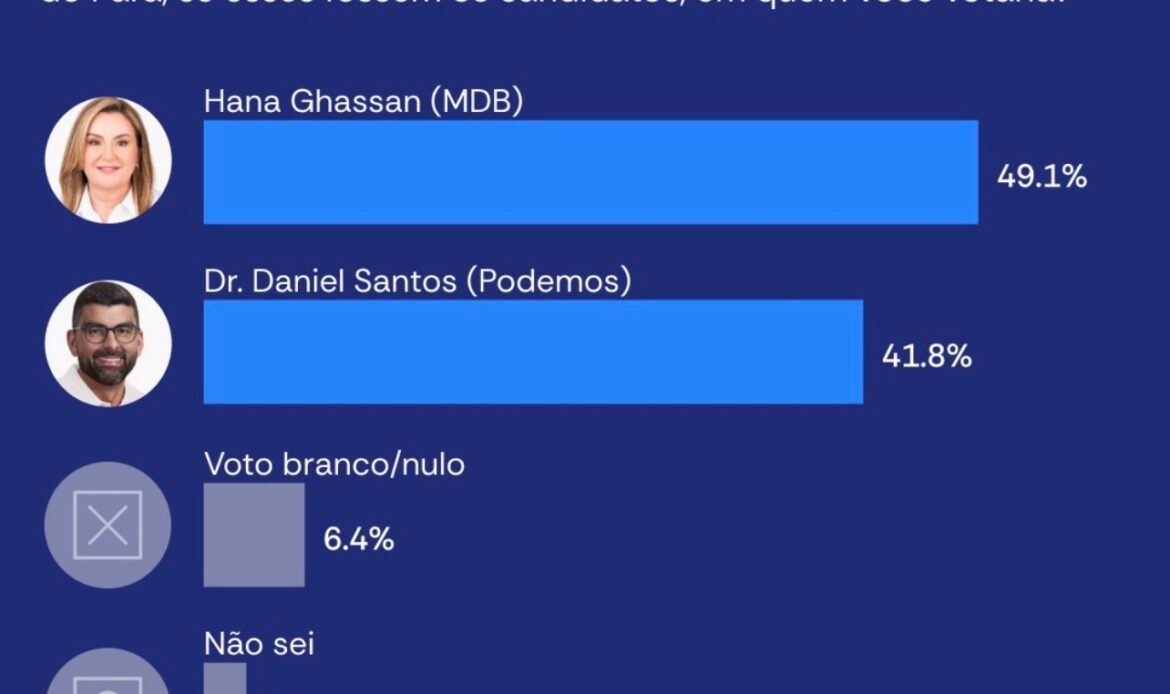Click the X mark inside the null-vote icon

click(108, 525)
